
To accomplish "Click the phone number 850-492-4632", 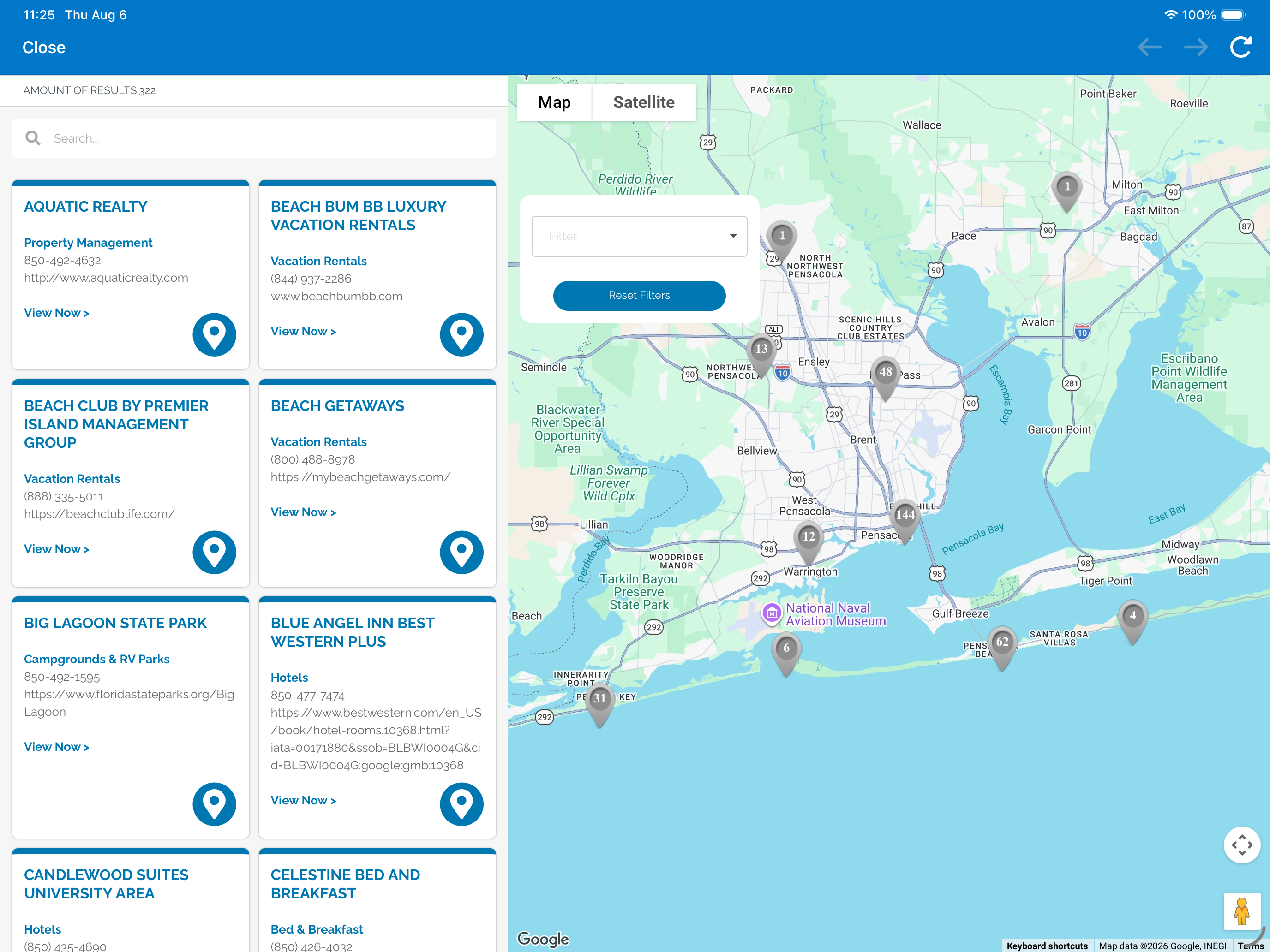I will (x=62, y=261).
